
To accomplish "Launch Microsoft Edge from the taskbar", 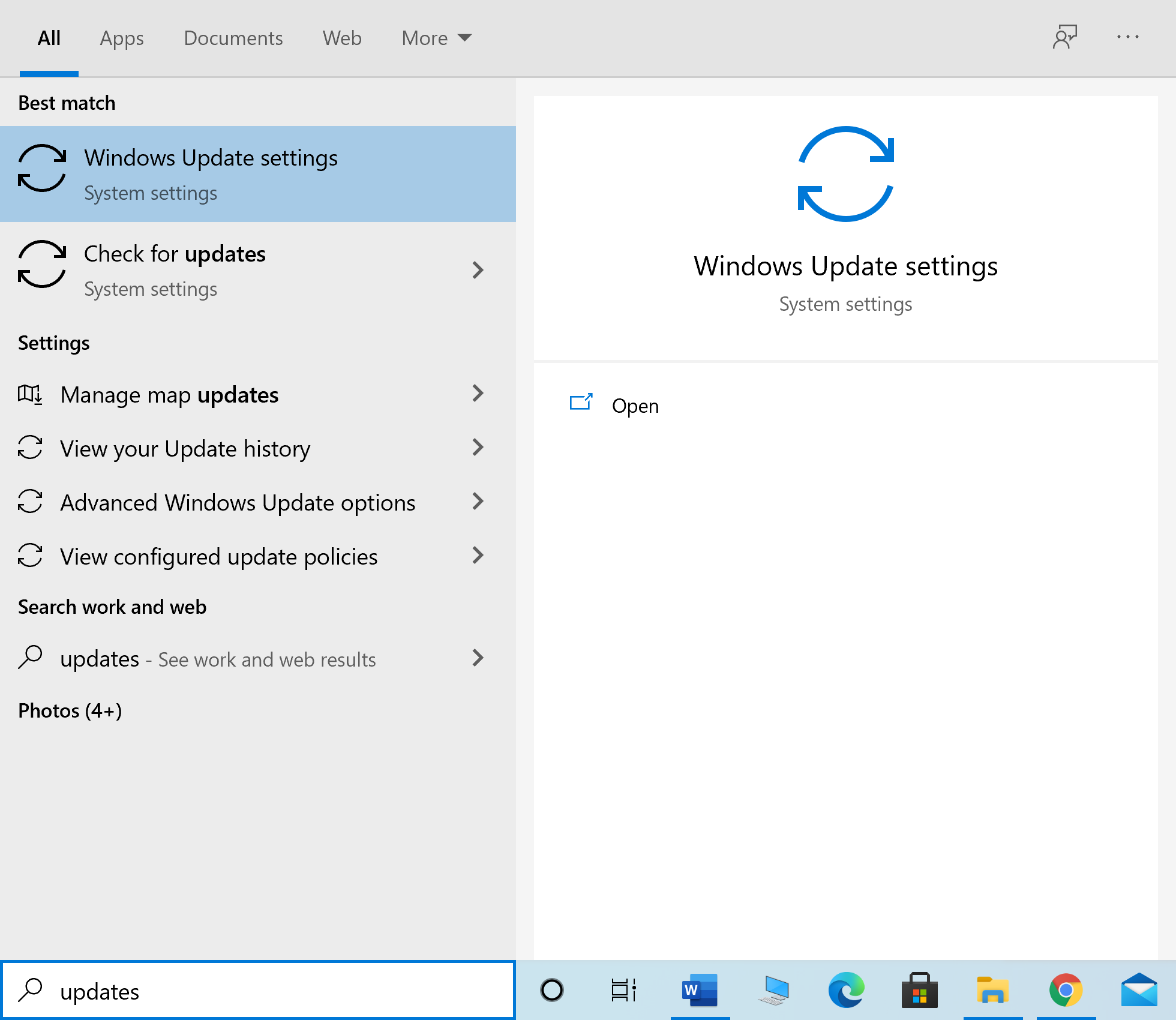I will pyautogui.click(x=846, y=990).
